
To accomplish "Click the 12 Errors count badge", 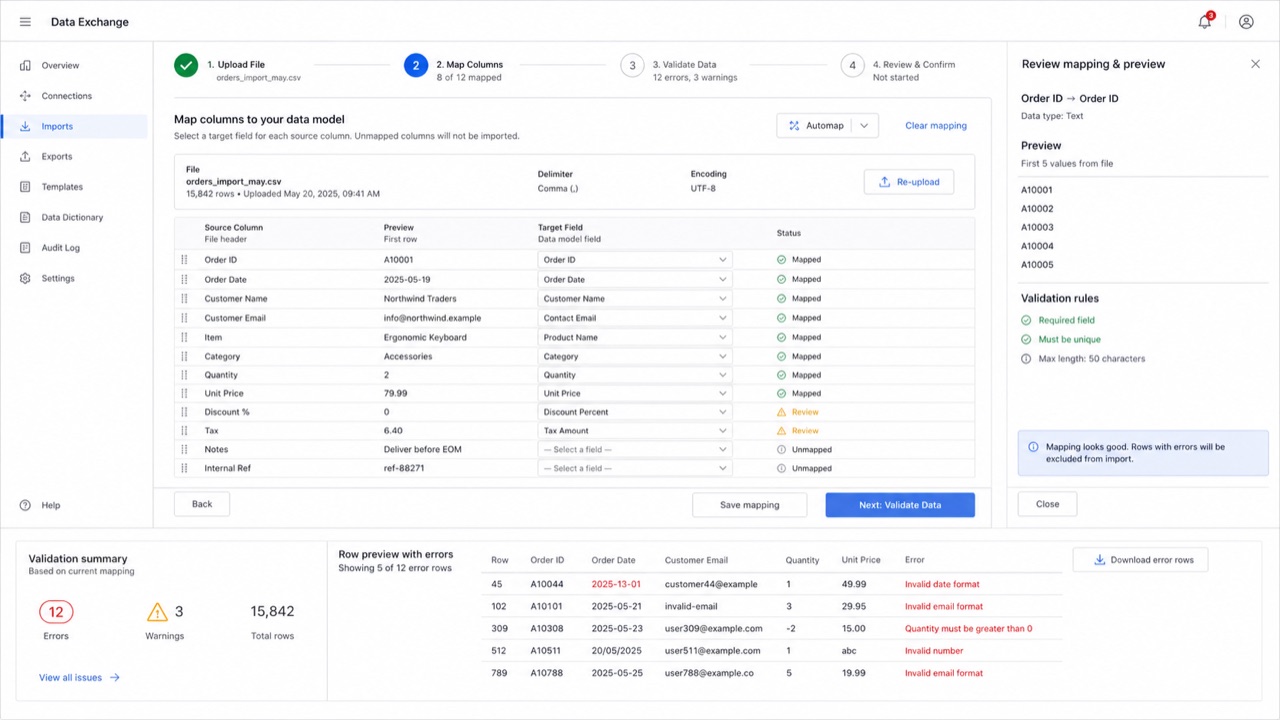I will coord(56,612).
